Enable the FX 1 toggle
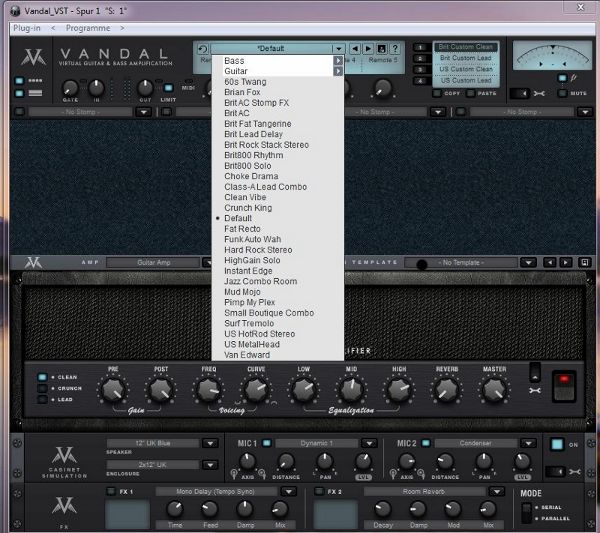The image size is (600, 533). point(111,491)
